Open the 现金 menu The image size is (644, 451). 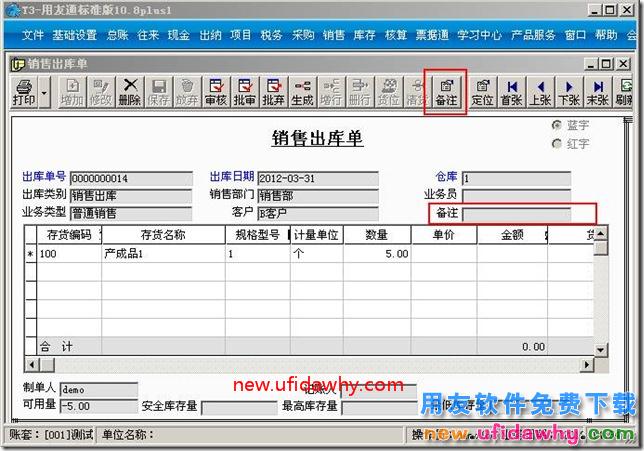(x=179, y=35)
